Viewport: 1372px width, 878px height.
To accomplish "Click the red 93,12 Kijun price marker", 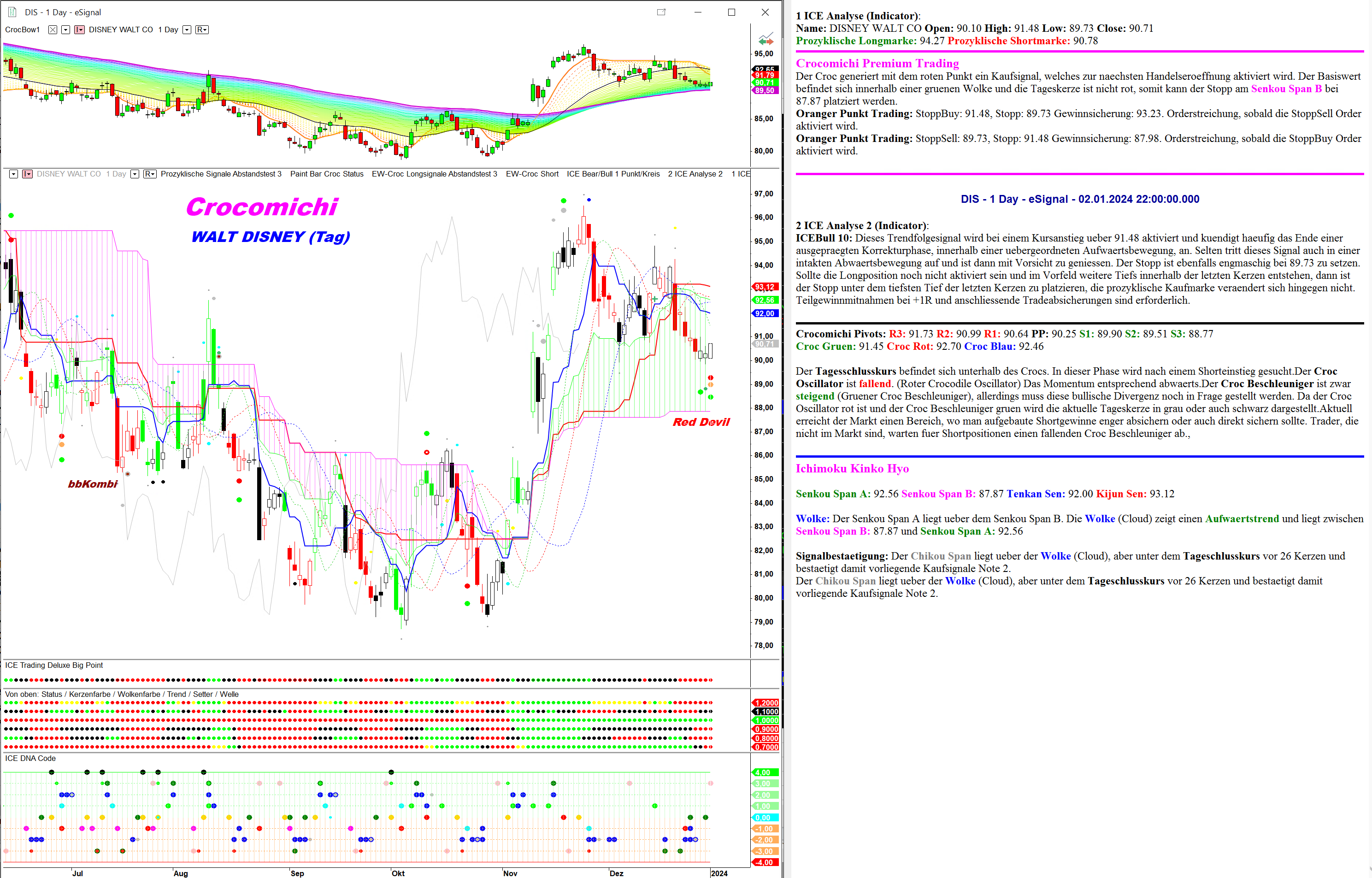I will coord(765,287).
